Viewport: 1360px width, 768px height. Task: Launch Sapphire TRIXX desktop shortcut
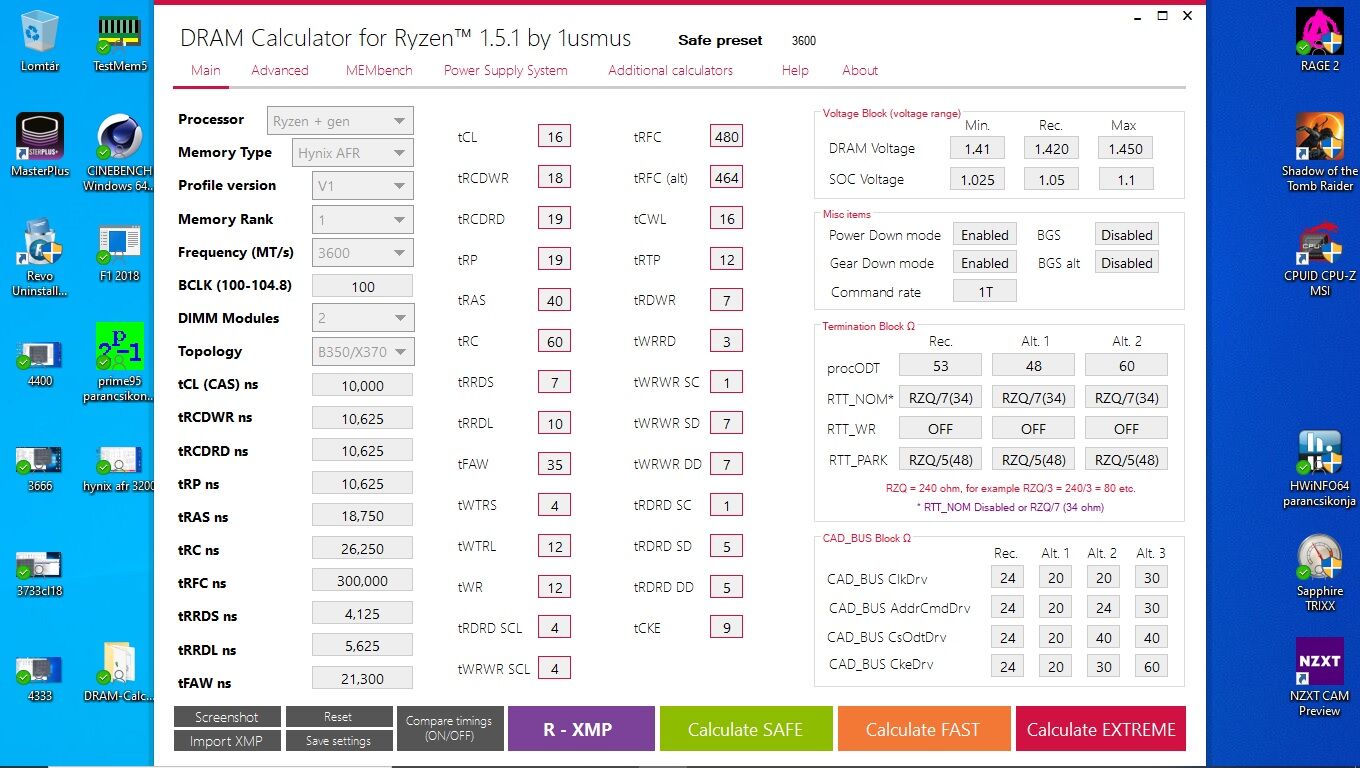(1319, 573)
